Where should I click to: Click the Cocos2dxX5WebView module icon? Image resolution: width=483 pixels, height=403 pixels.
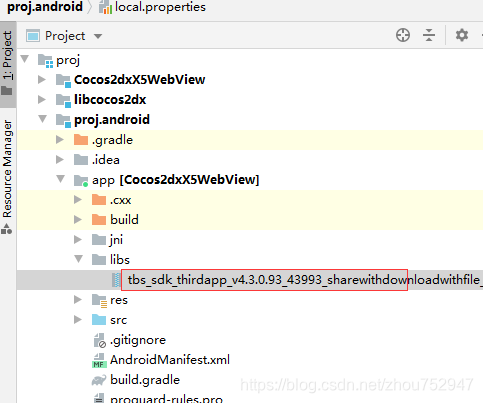(x=63, y=81)
